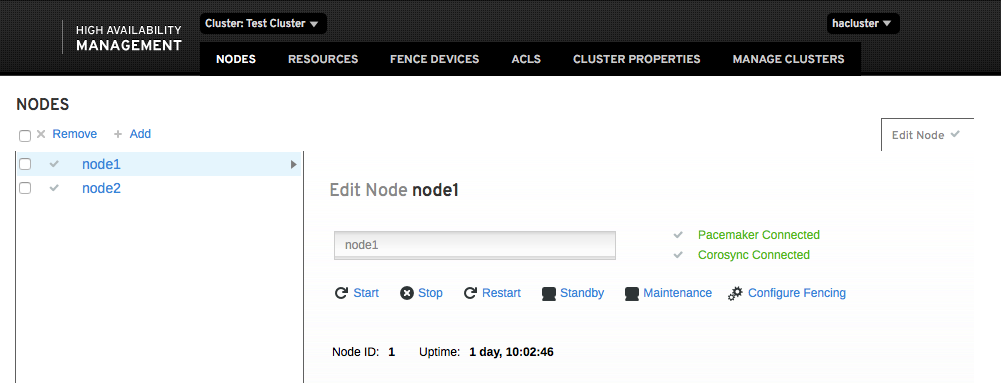Click the arrow expander on node1 row
1001x383 pixels.
coord(294,165)
